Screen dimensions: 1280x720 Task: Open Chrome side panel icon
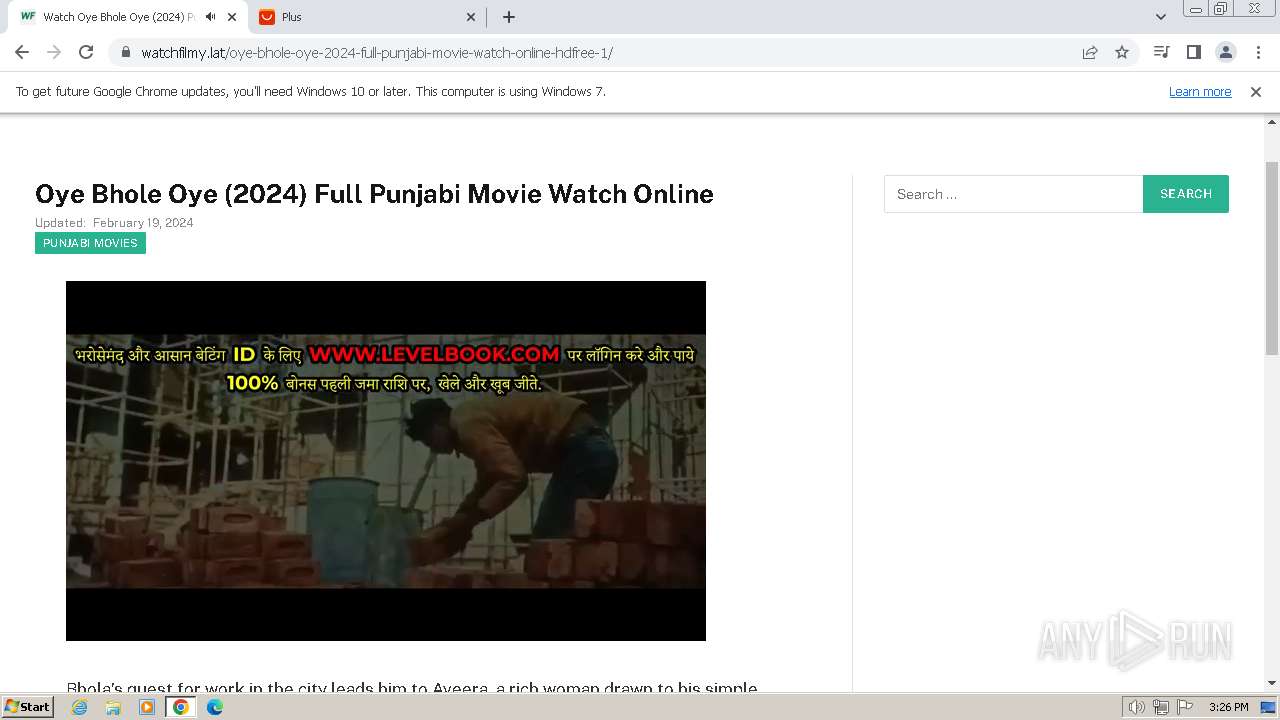point(1193,52)
